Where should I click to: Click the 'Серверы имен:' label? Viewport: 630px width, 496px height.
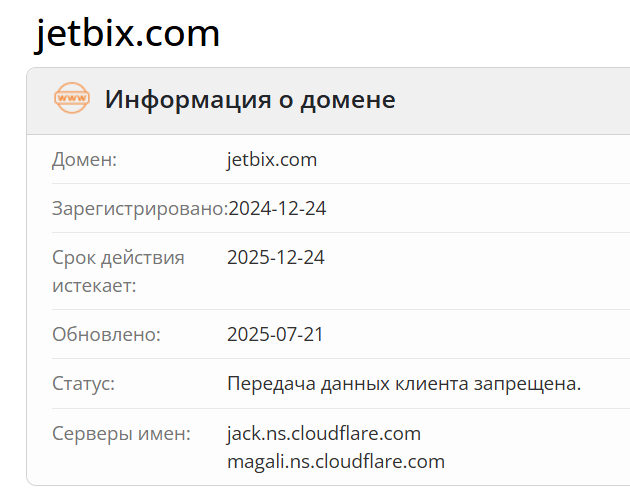[121, 434]
